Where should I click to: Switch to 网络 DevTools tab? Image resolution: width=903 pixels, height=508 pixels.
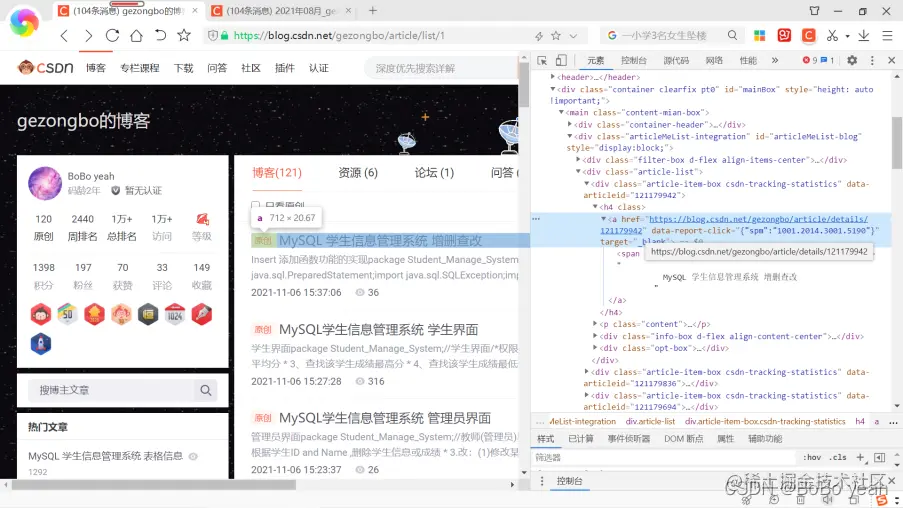714,60
